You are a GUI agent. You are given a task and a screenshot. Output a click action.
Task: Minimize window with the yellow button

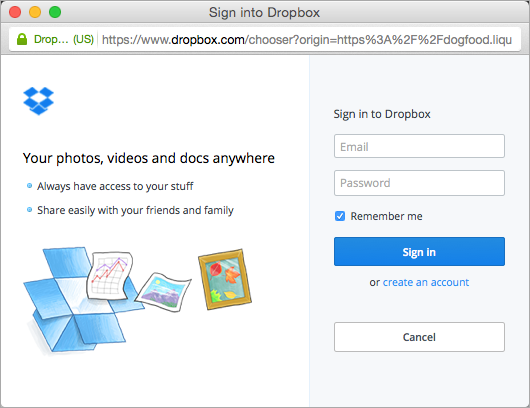[35, 12]
